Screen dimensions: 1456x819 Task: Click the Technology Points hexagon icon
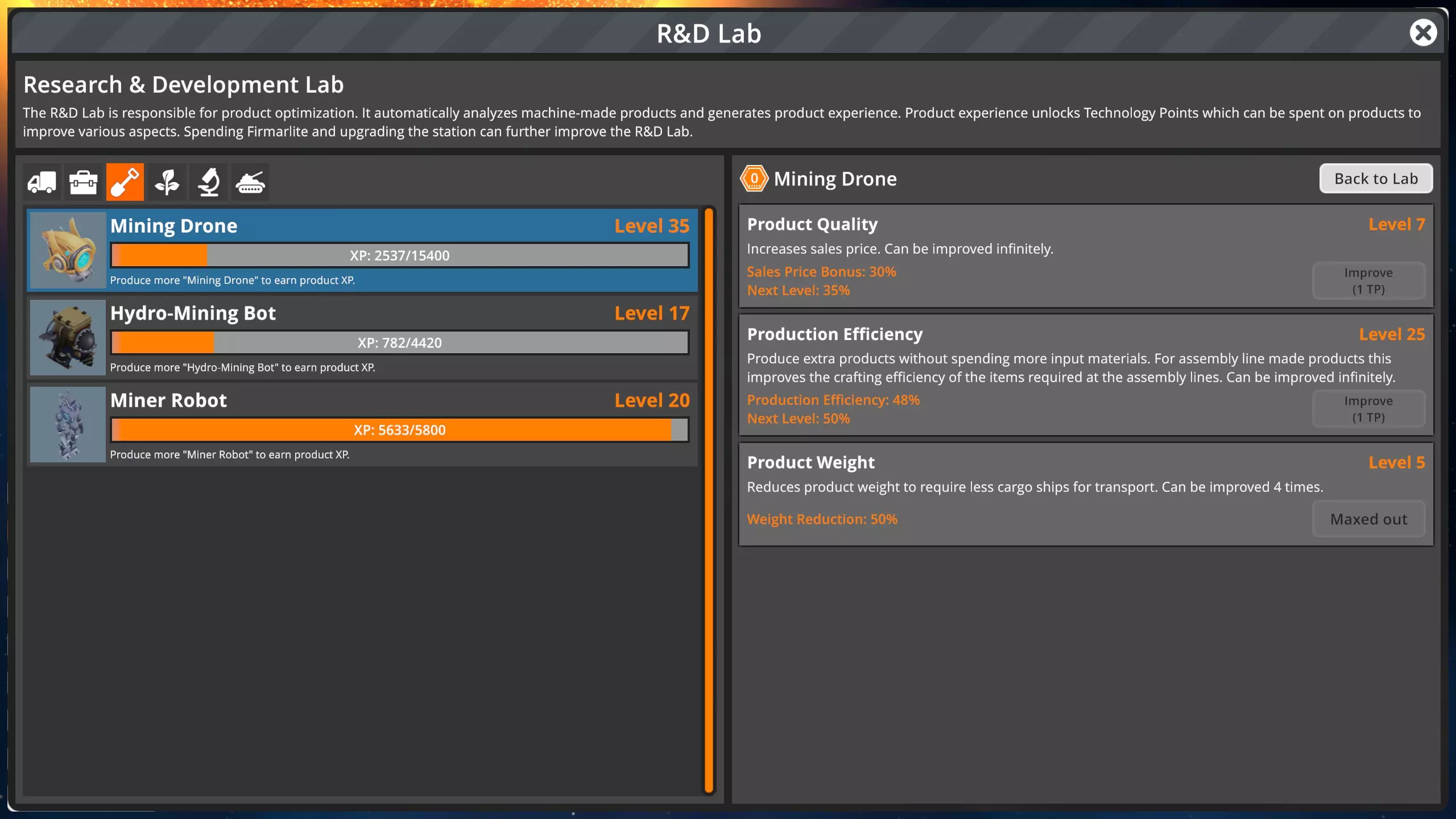(x=754, y=179)
